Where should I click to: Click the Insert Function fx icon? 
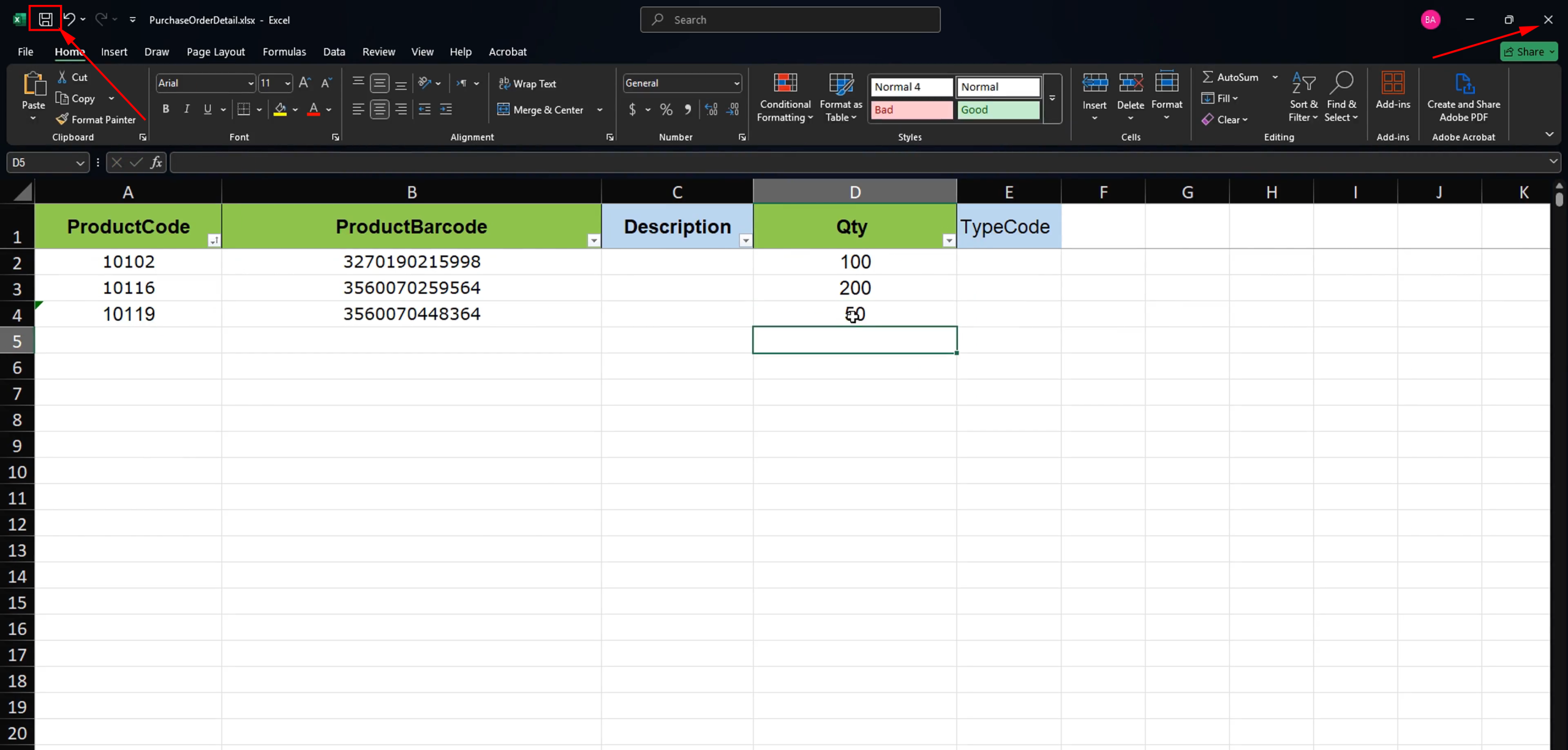pos(156,162)
